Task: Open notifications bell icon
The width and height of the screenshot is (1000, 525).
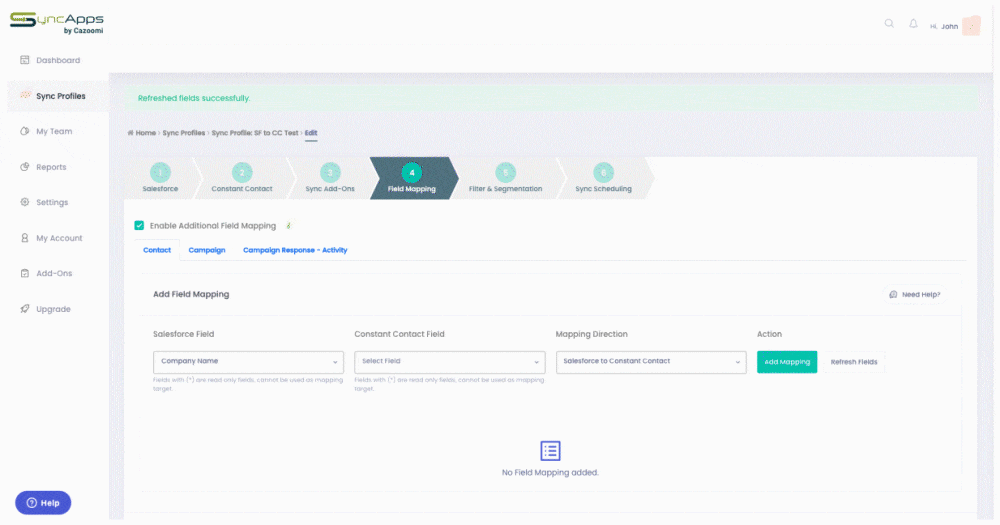Action: coord(913,24)
